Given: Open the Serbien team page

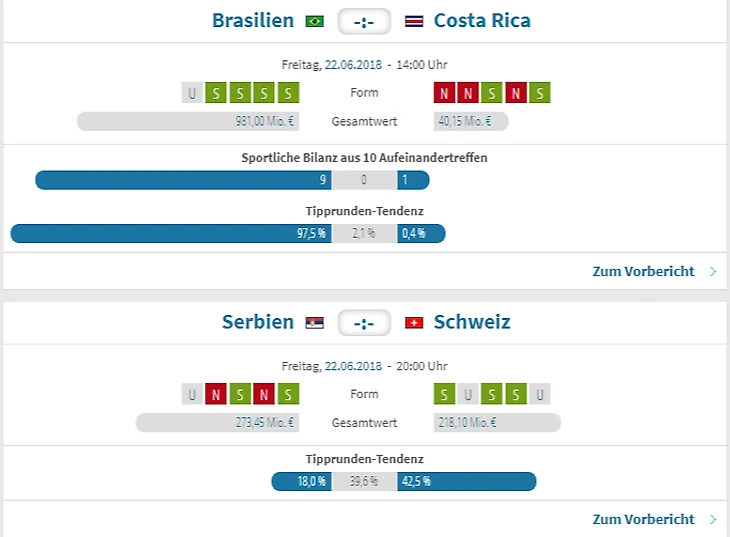Looking at the screenshot, I should (x=258, y=322).
